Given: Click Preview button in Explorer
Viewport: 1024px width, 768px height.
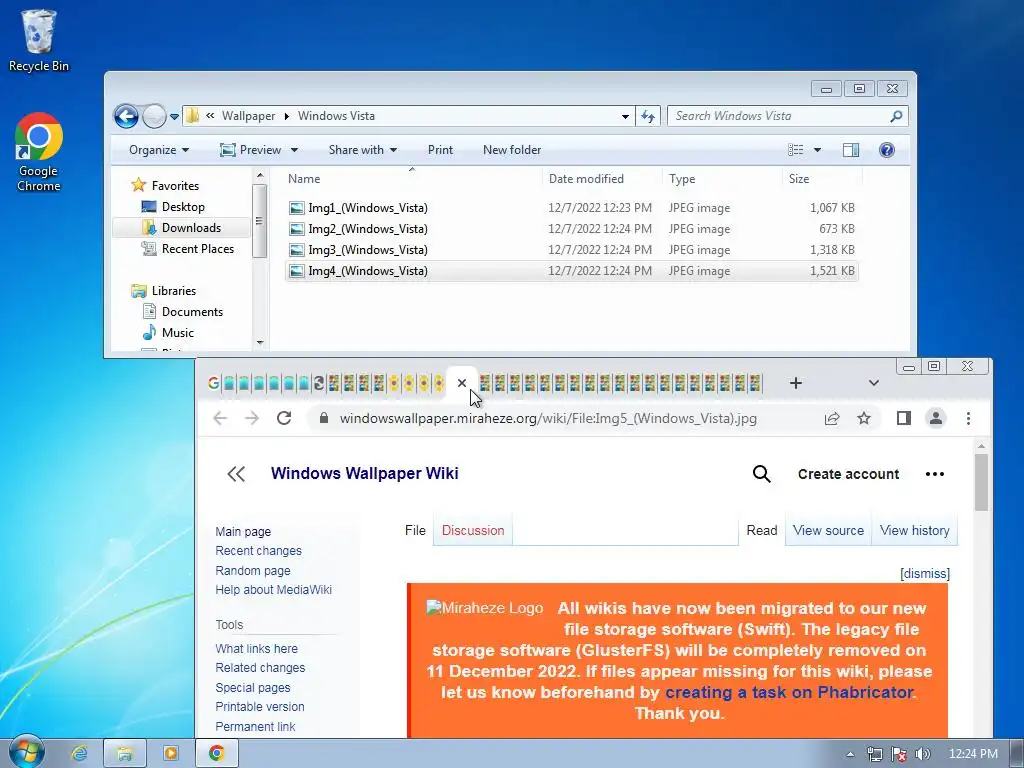Looking at the screenshot, I should 251,150.
